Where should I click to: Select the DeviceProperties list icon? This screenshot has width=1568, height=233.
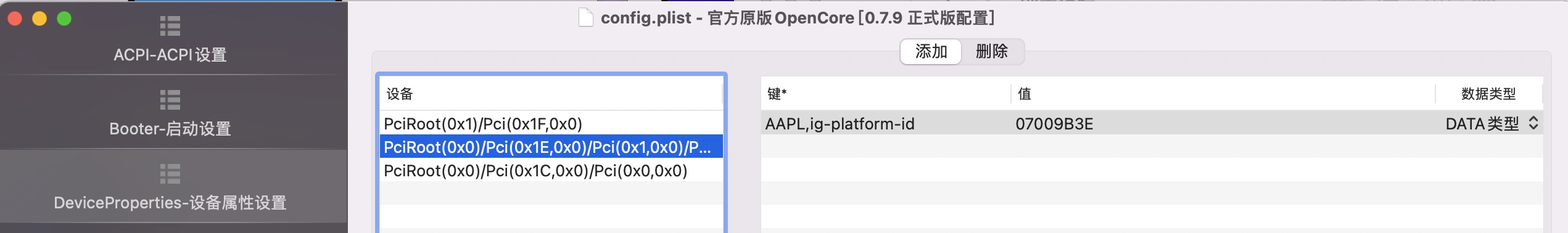[170, 174]
